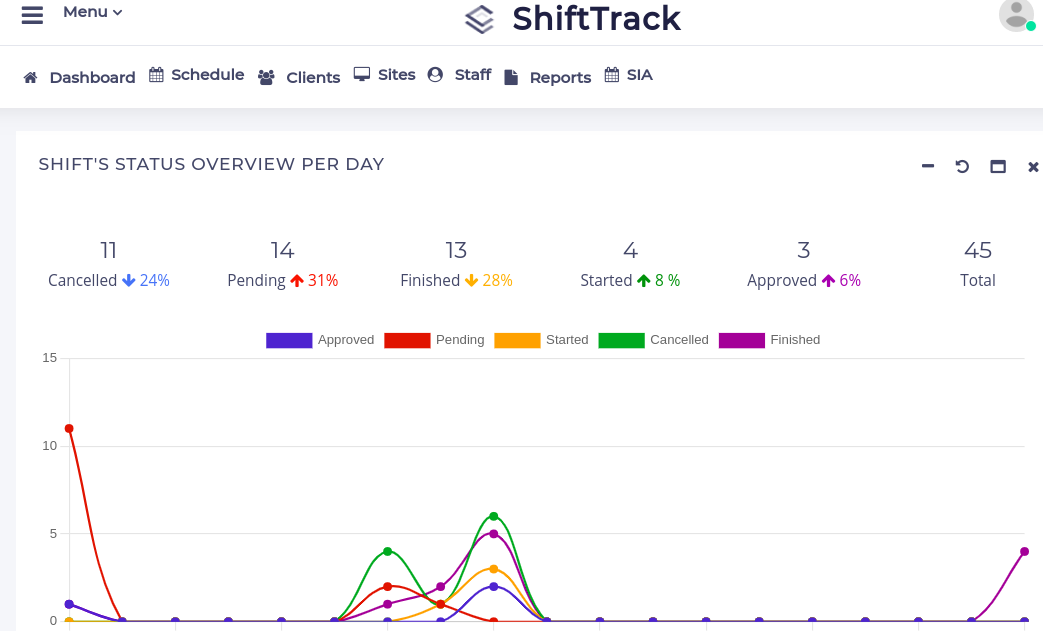Open the Staff menu item

pyautogui.click(x=473, y=74)
